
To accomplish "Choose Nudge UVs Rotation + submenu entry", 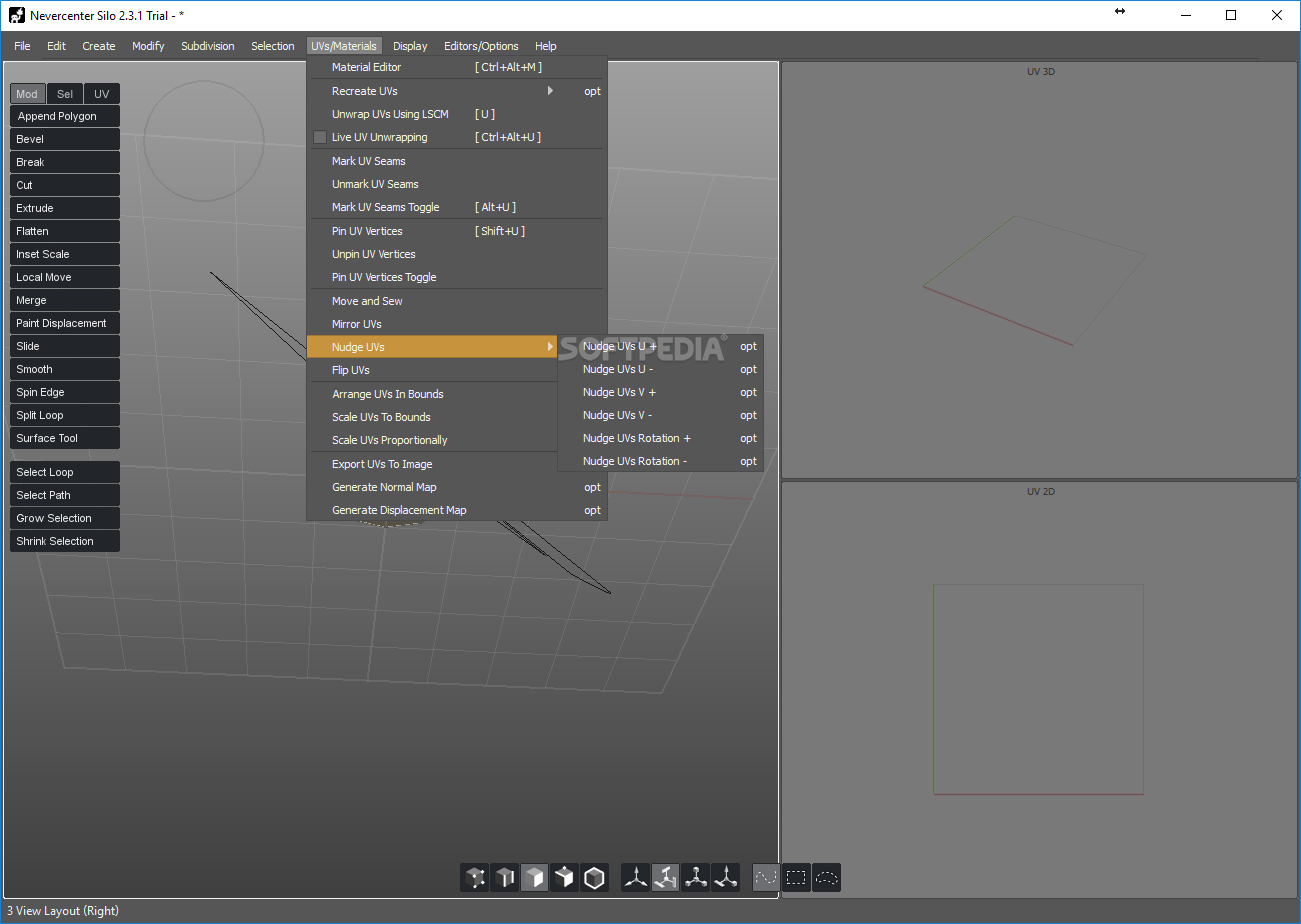I will point(660,438).
